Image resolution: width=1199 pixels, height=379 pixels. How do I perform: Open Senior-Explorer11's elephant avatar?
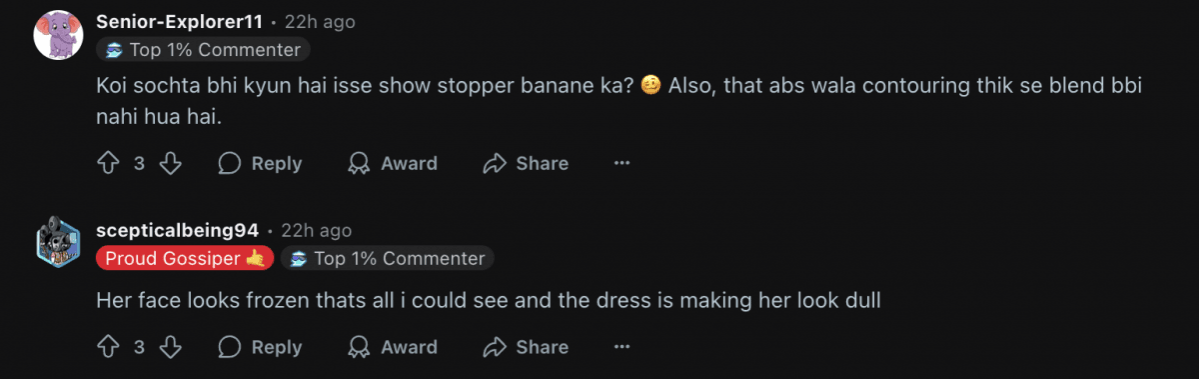point(59,35)
